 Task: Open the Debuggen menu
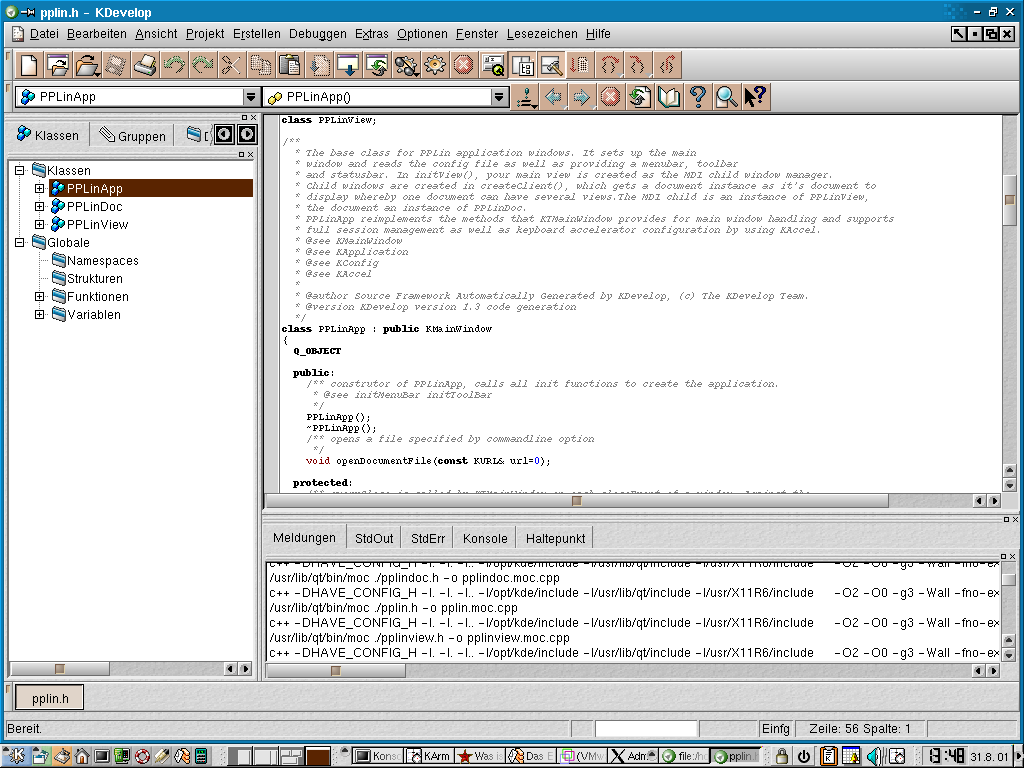tap(317, 34)
